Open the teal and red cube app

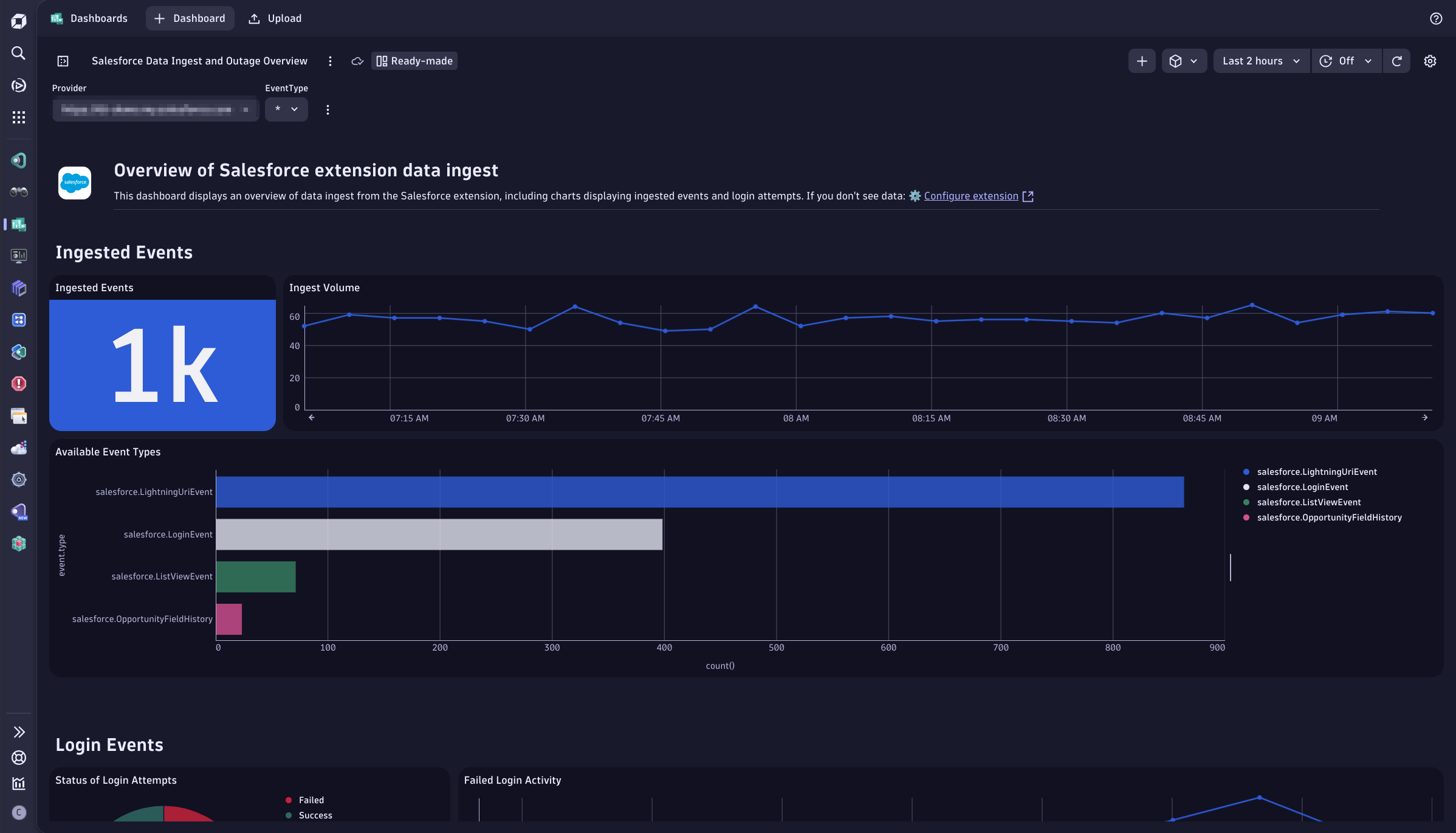pyautogui.click(x=19, y=544)
